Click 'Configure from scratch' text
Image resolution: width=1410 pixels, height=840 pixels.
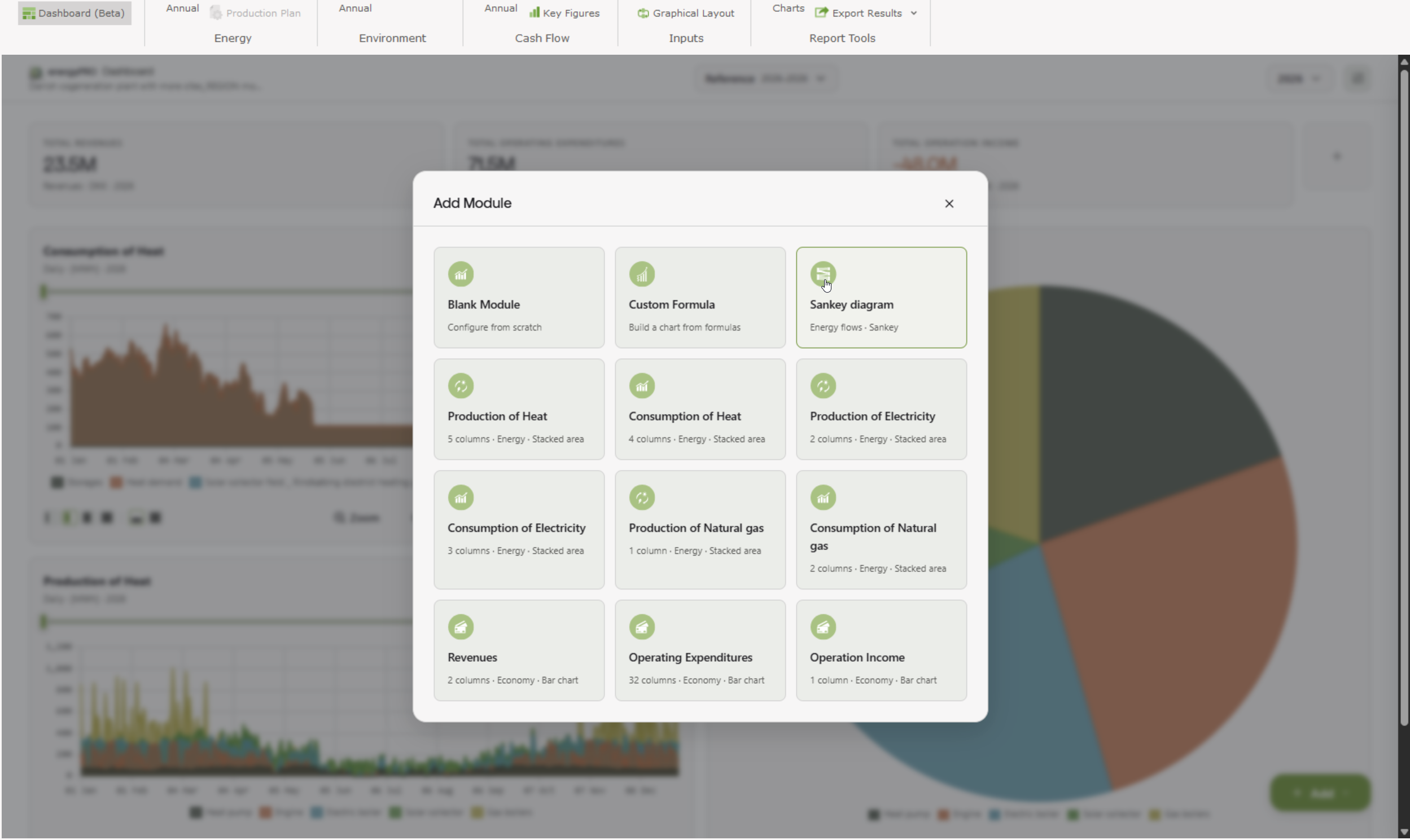click(495, 328)
